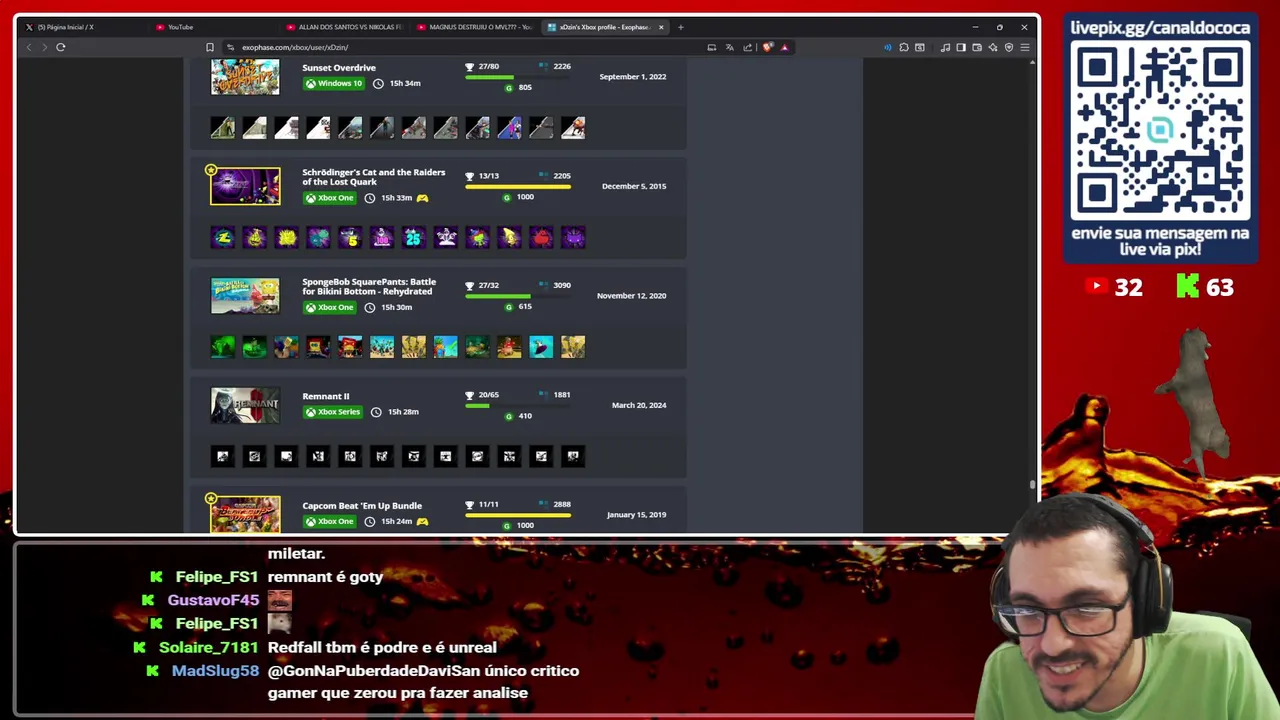Open Leo AI sparkle icon
The width and height of the screenshot is (1280, 720).
[x=993, y=47]
